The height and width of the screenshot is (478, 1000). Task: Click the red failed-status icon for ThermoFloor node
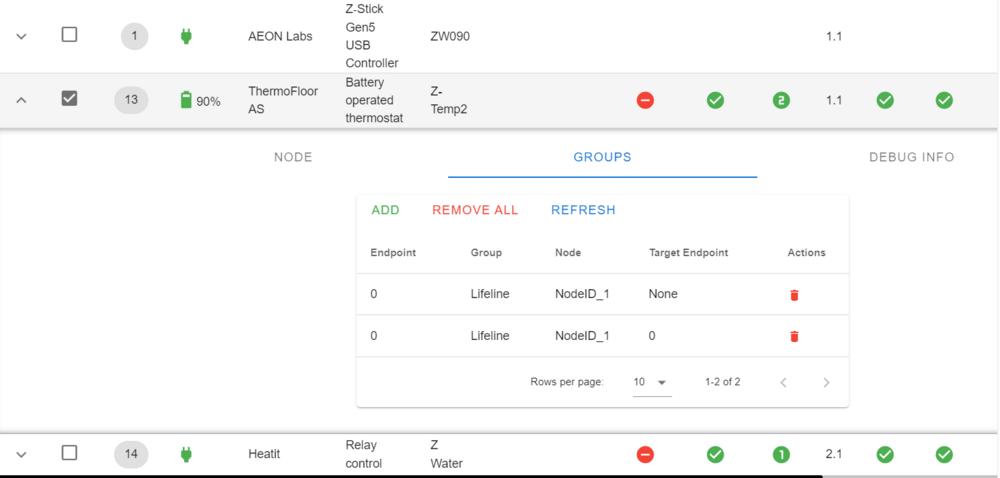click(x=645, y=100)
